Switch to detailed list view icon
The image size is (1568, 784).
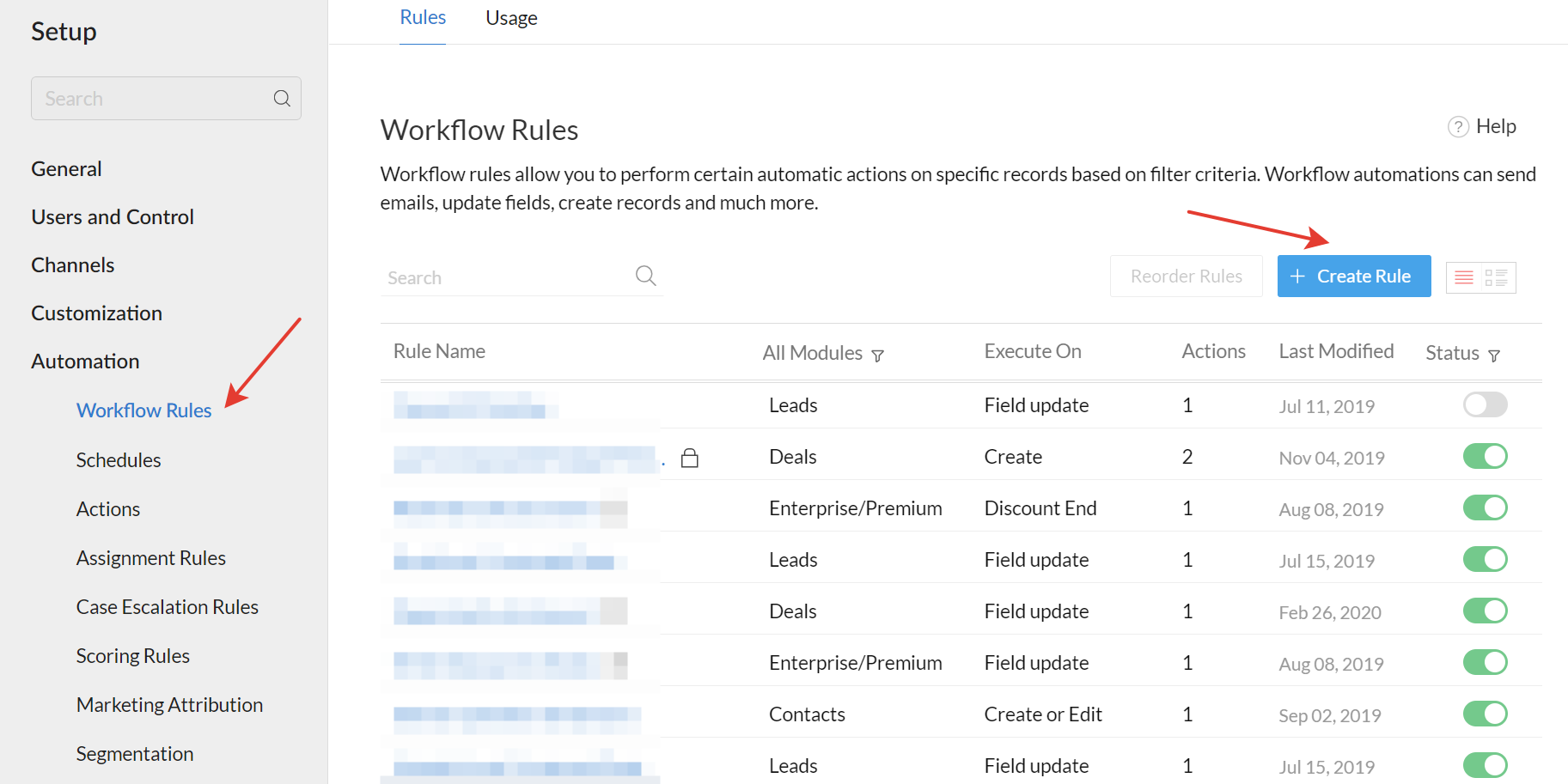[x=1497, y=277]
